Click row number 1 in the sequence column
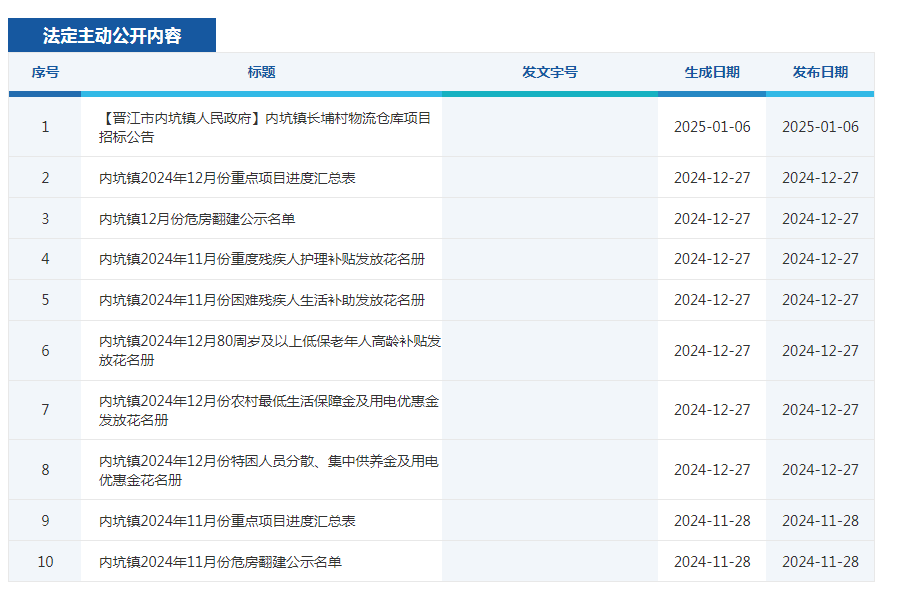Image resolution: width=897 pixels, height=601 pixels. (x=45, y=125)
